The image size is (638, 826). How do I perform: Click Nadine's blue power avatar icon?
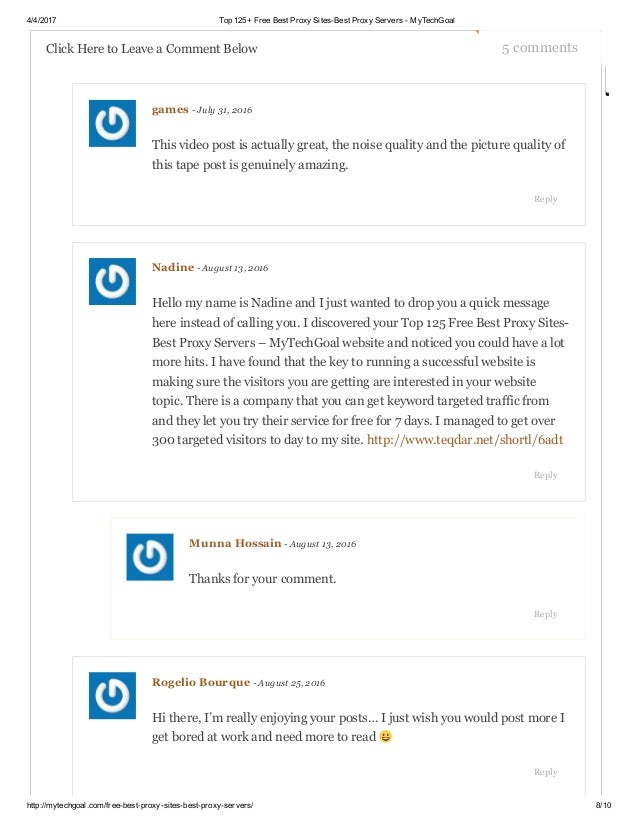tap(112, 281)
